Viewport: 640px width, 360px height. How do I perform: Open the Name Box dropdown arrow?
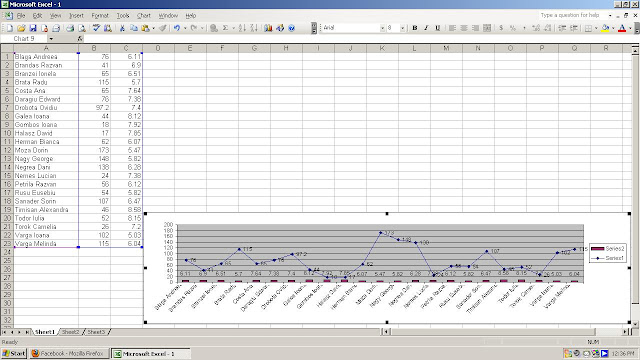(51, 39)
